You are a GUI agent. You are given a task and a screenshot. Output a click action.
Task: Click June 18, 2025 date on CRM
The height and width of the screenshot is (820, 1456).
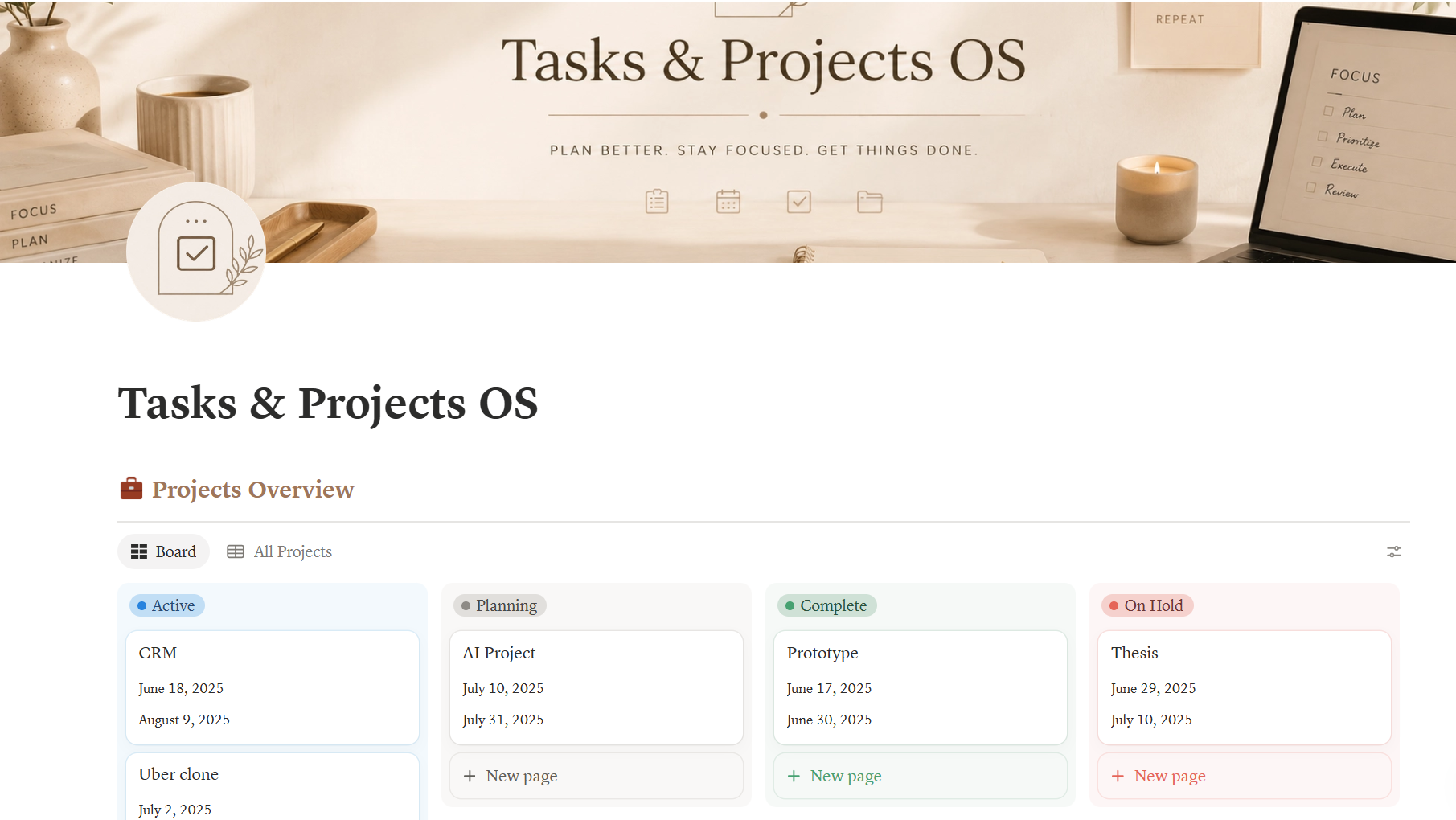pyautogui.click(x=181, y=688)
